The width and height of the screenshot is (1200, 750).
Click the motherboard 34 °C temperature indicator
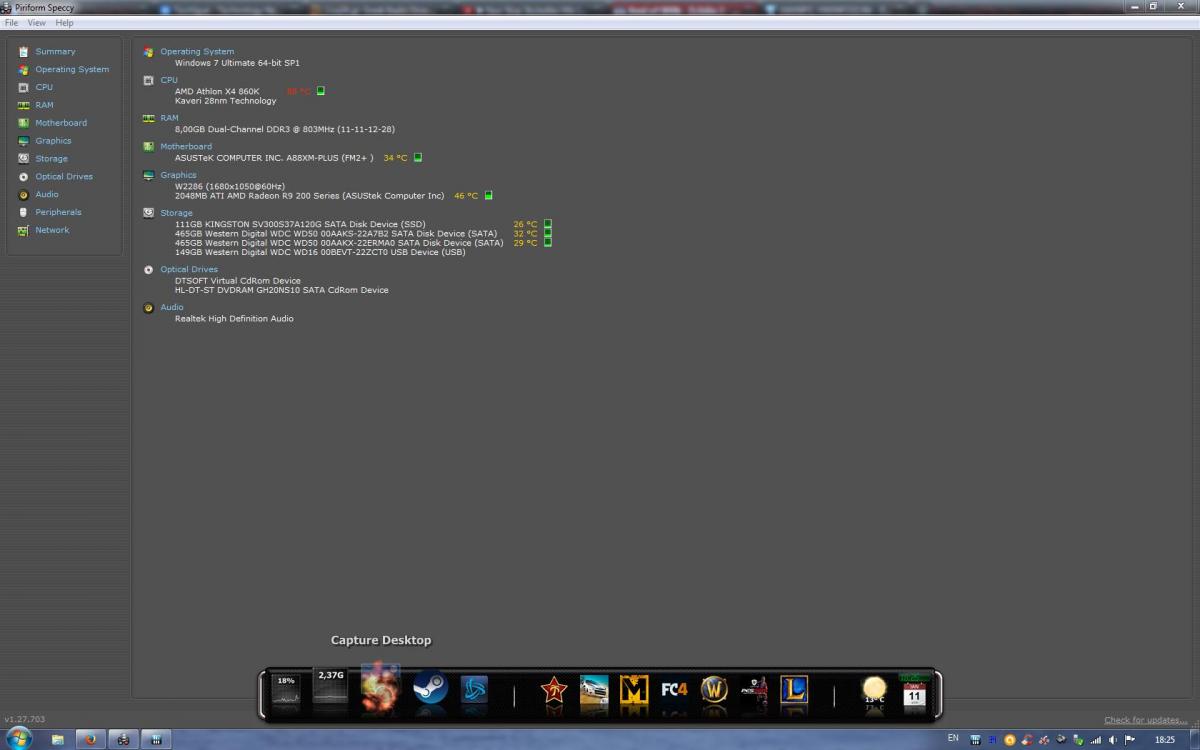tap(418, 157)
